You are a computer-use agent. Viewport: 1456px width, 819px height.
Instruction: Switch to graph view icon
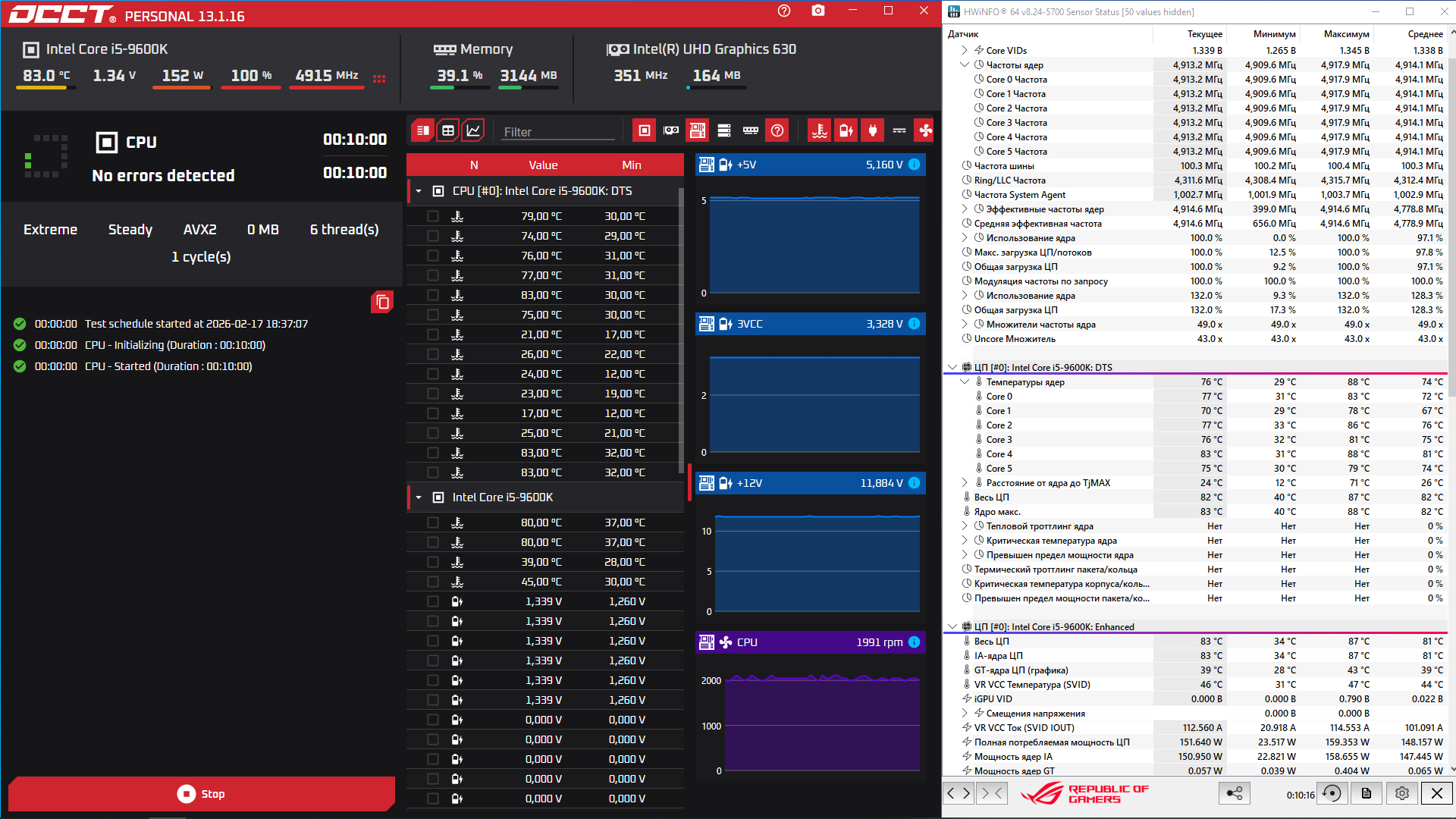click(x=473, y=130)
